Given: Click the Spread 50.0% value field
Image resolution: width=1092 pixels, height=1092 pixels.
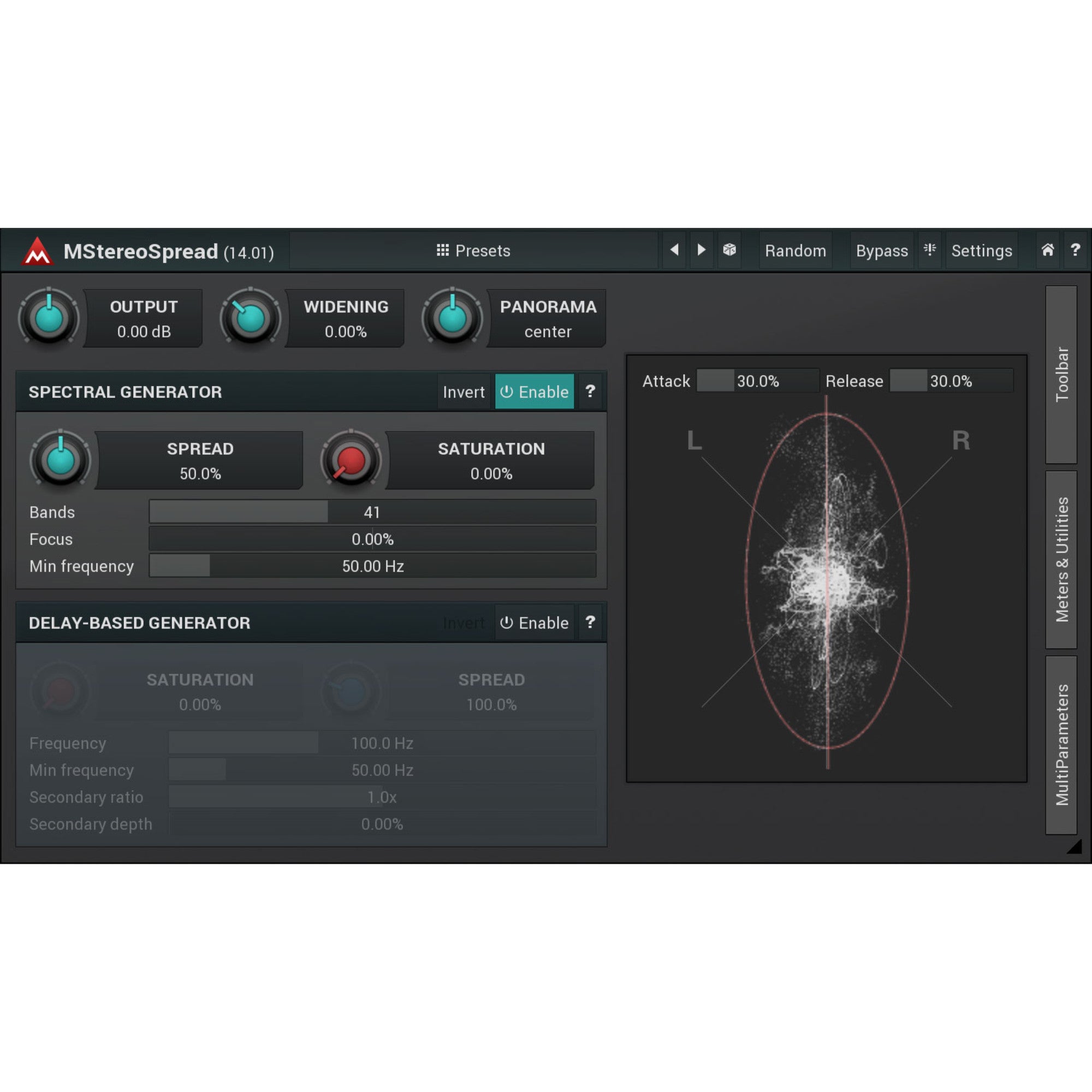Looking at the screenshot, I should 199,460.
